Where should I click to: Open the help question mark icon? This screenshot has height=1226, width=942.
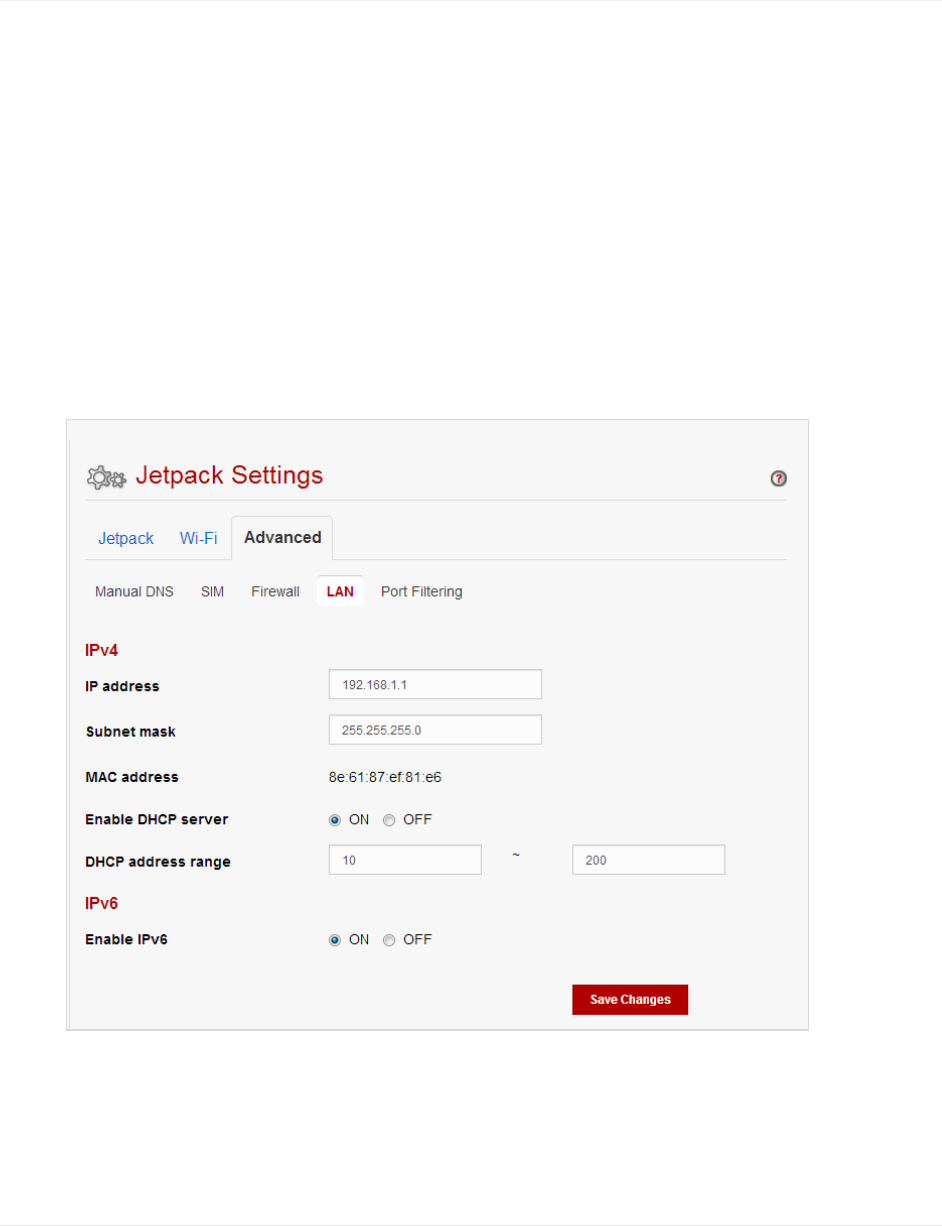(x=778, y=479)
